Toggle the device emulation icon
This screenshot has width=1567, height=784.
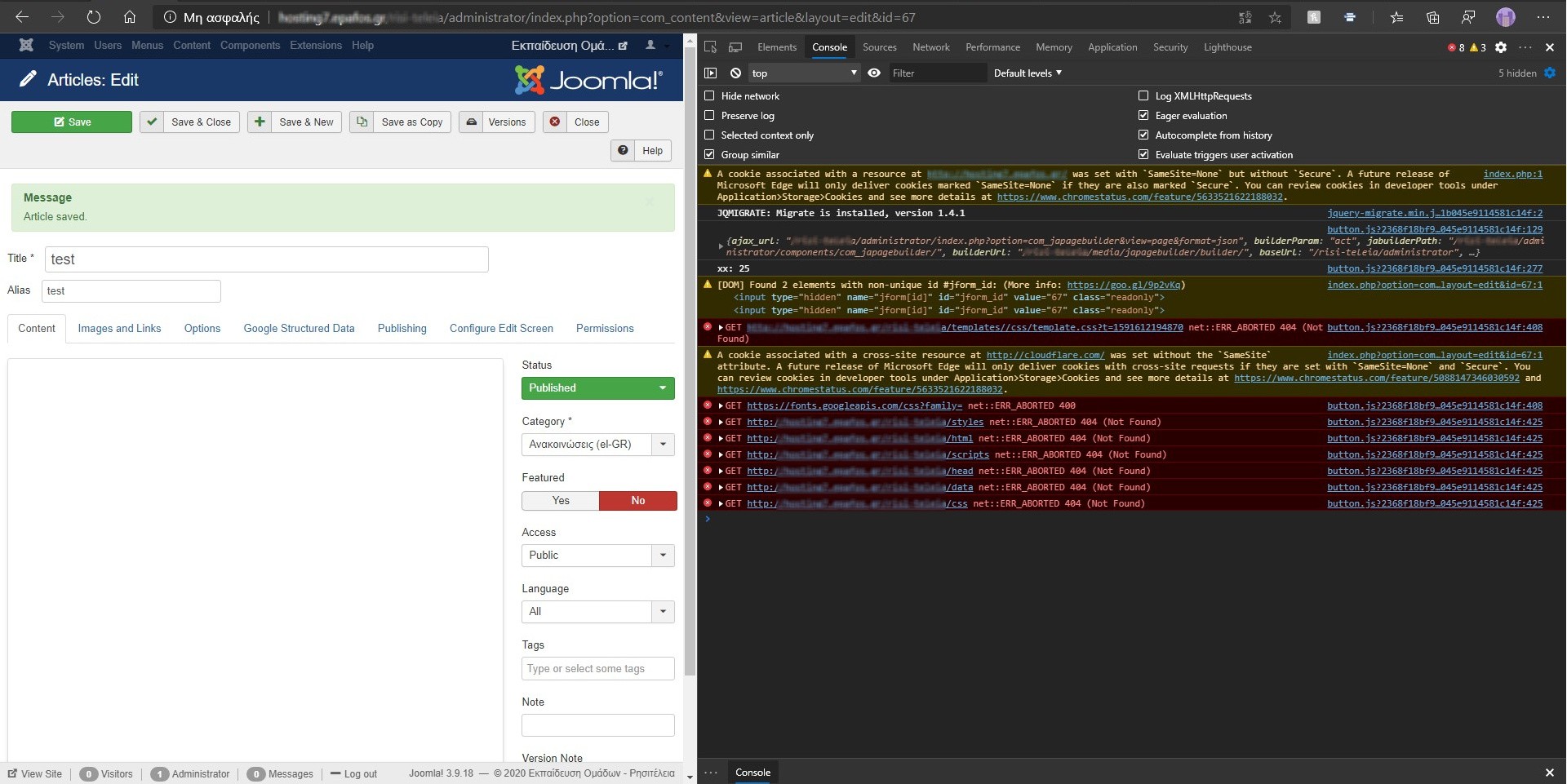click(x=735, y=47)
